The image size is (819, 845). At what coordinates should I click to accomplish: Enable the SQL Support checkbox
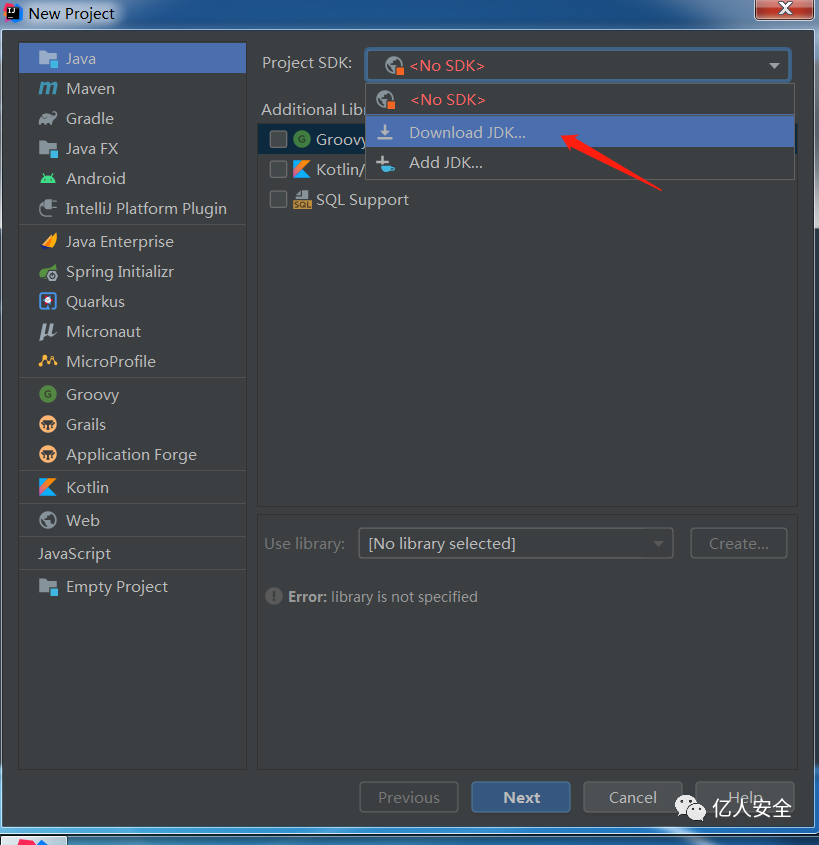click(278, 199)
